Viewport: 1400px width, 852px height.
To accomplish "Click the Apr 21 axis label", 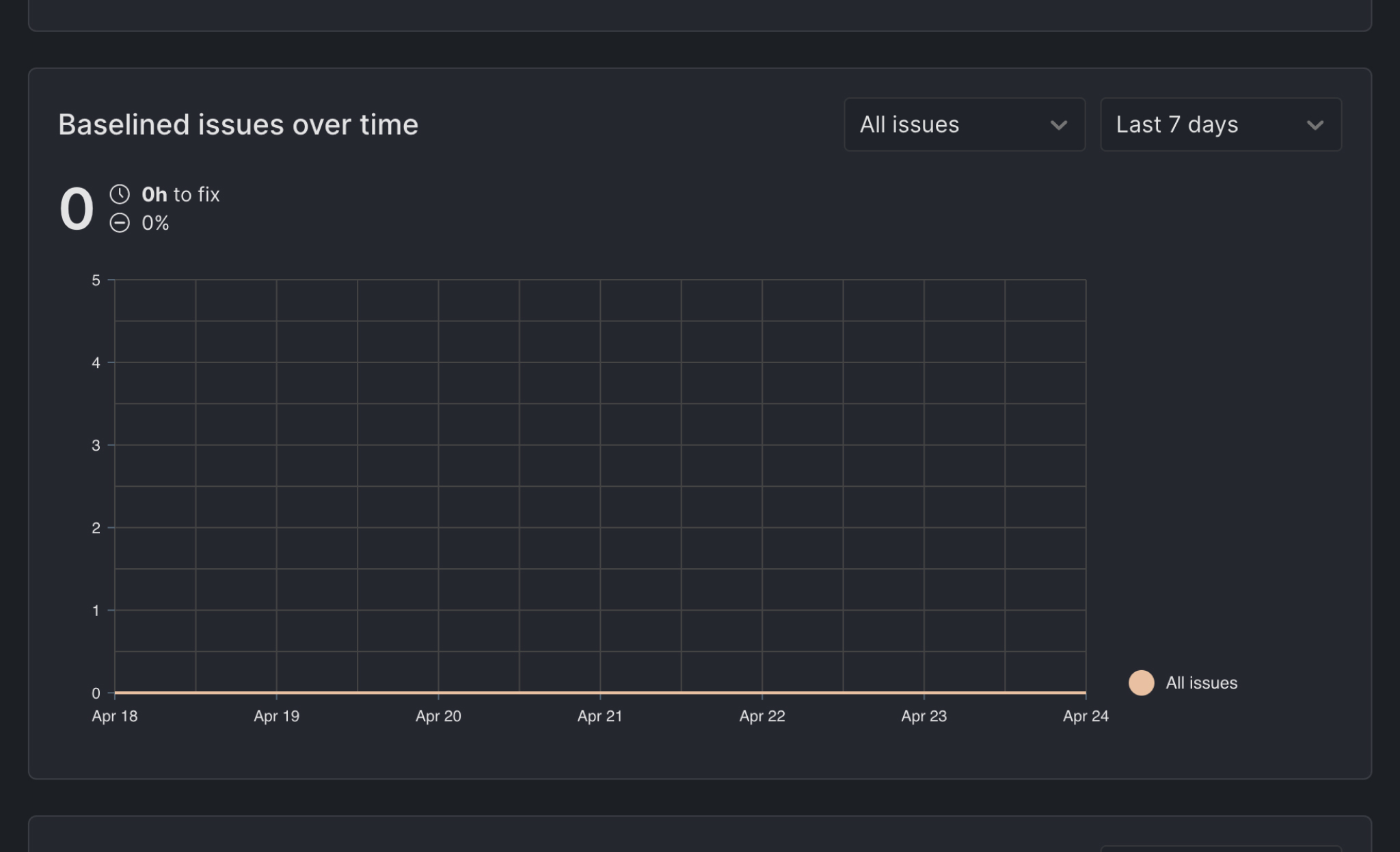I will (x=600, y=716).
